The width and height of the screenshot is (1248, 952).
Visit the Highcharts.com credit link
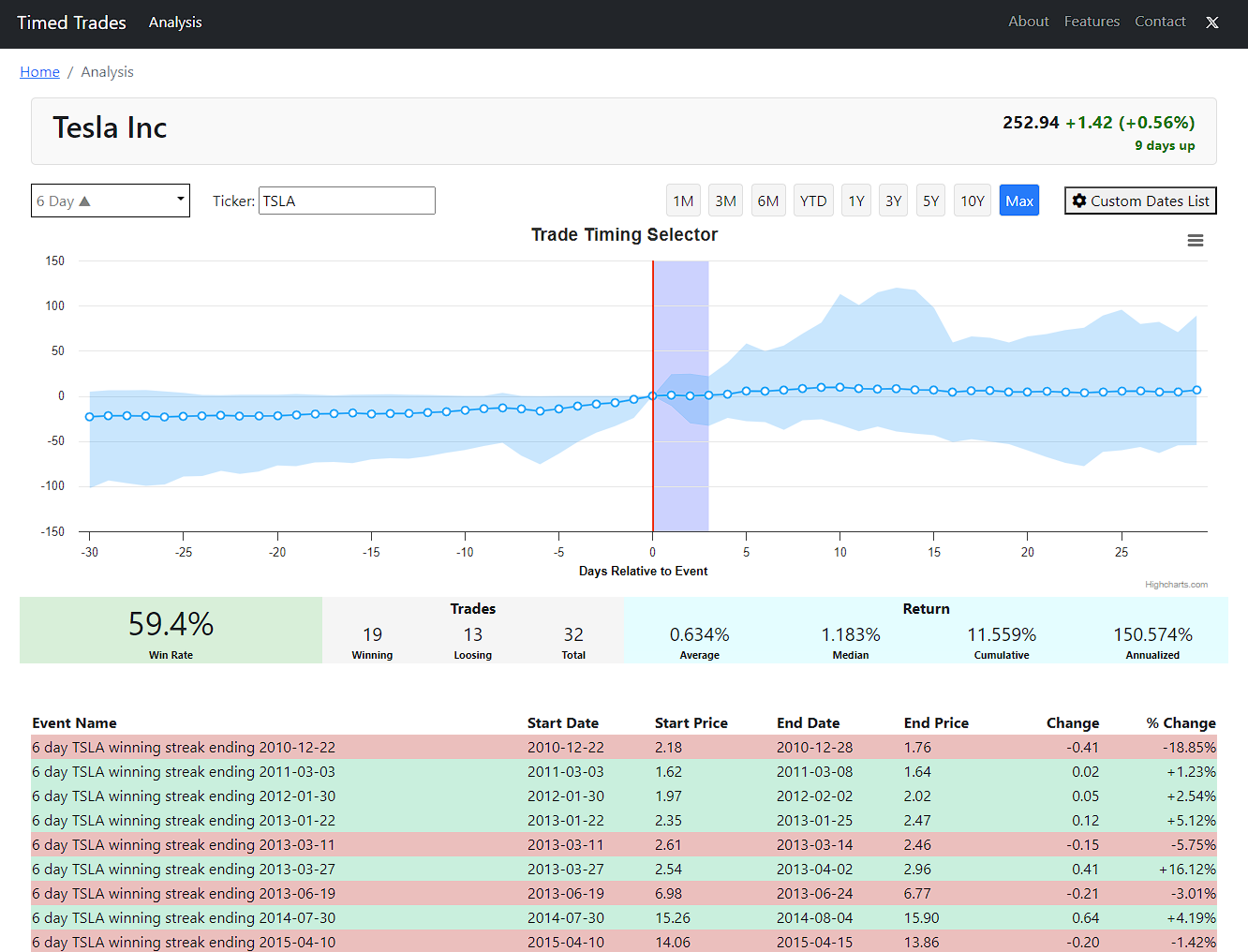pos(1176,585)
